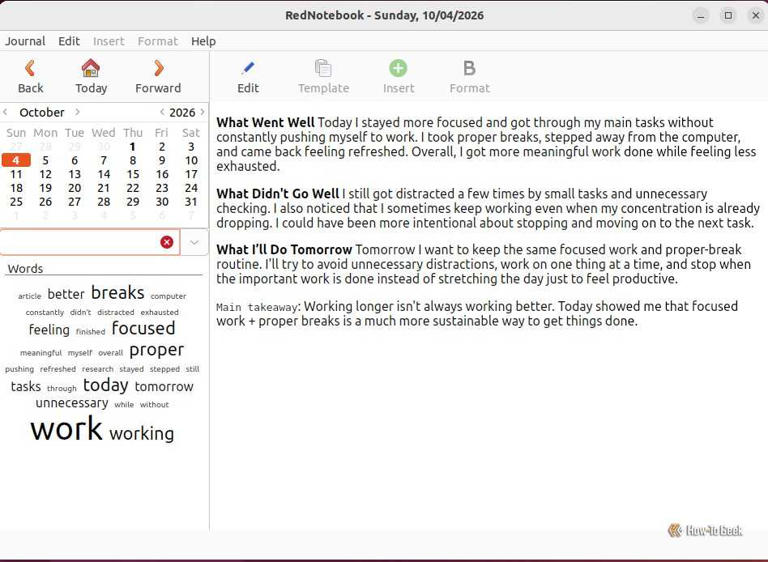This screenshot has width=768, height=562.
Task: Click 'without' in the word cloud
Action: coord(154,405)
